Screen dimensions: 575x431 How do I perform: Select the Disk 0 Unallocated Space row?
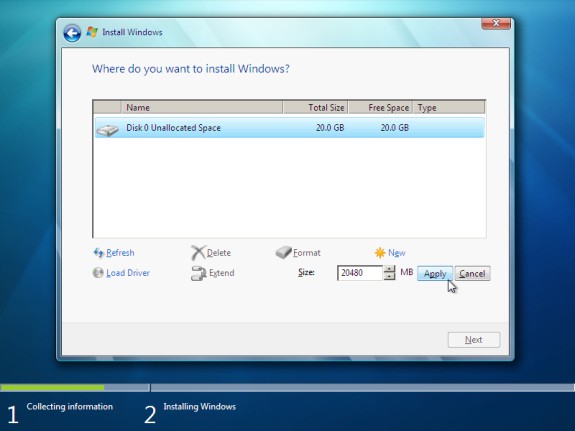(x=289, y=128)
